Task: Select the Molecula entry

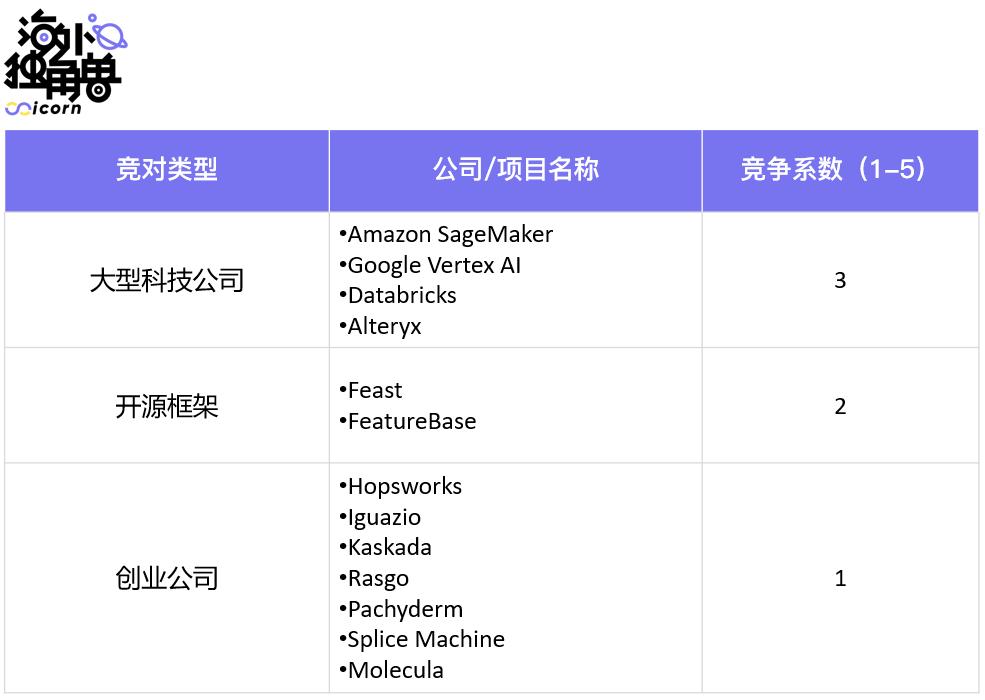Action: pyautogui.click(x=395, y=670)
